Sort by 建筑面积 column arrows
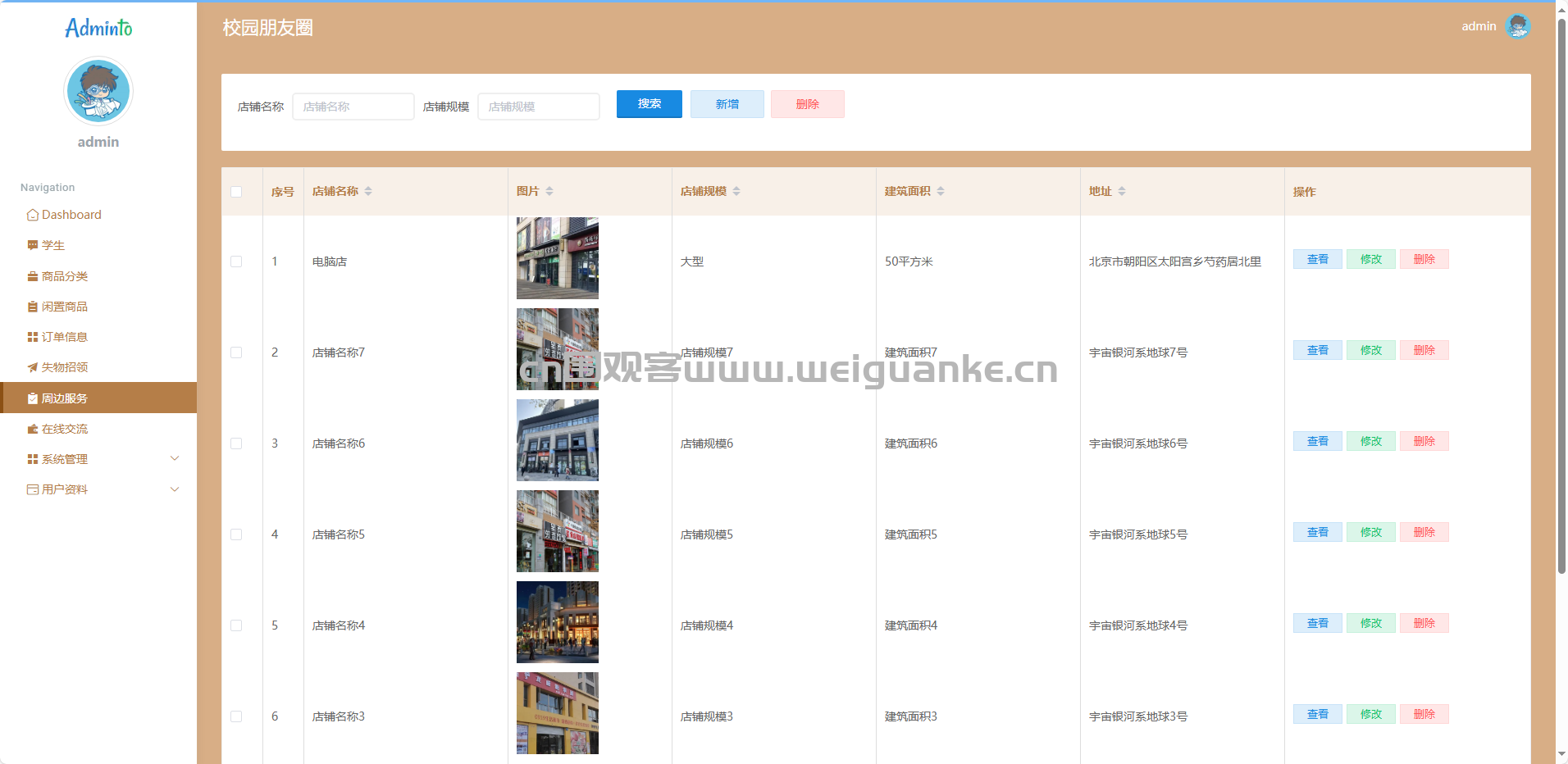Screen dimensions: 1568x764 (x=941, y=191)
